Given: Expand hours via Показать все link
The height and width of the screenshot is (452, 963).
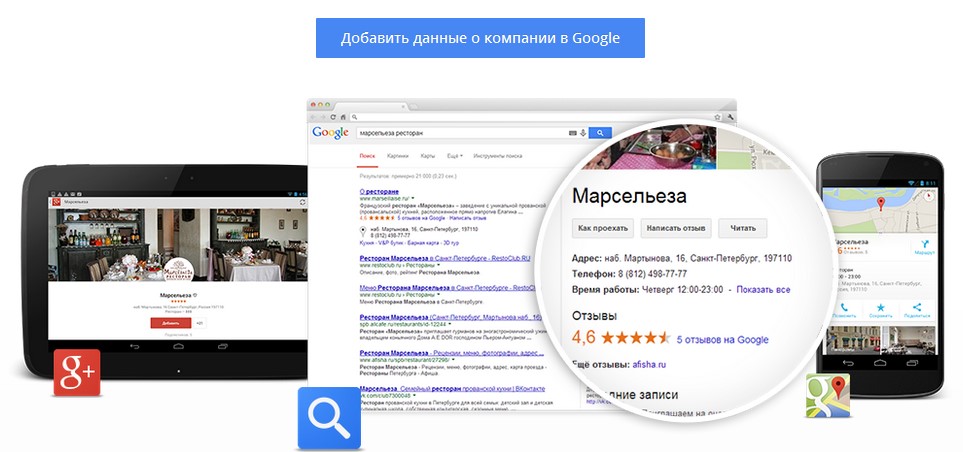Looking at the screenshot, I should 763,289.
